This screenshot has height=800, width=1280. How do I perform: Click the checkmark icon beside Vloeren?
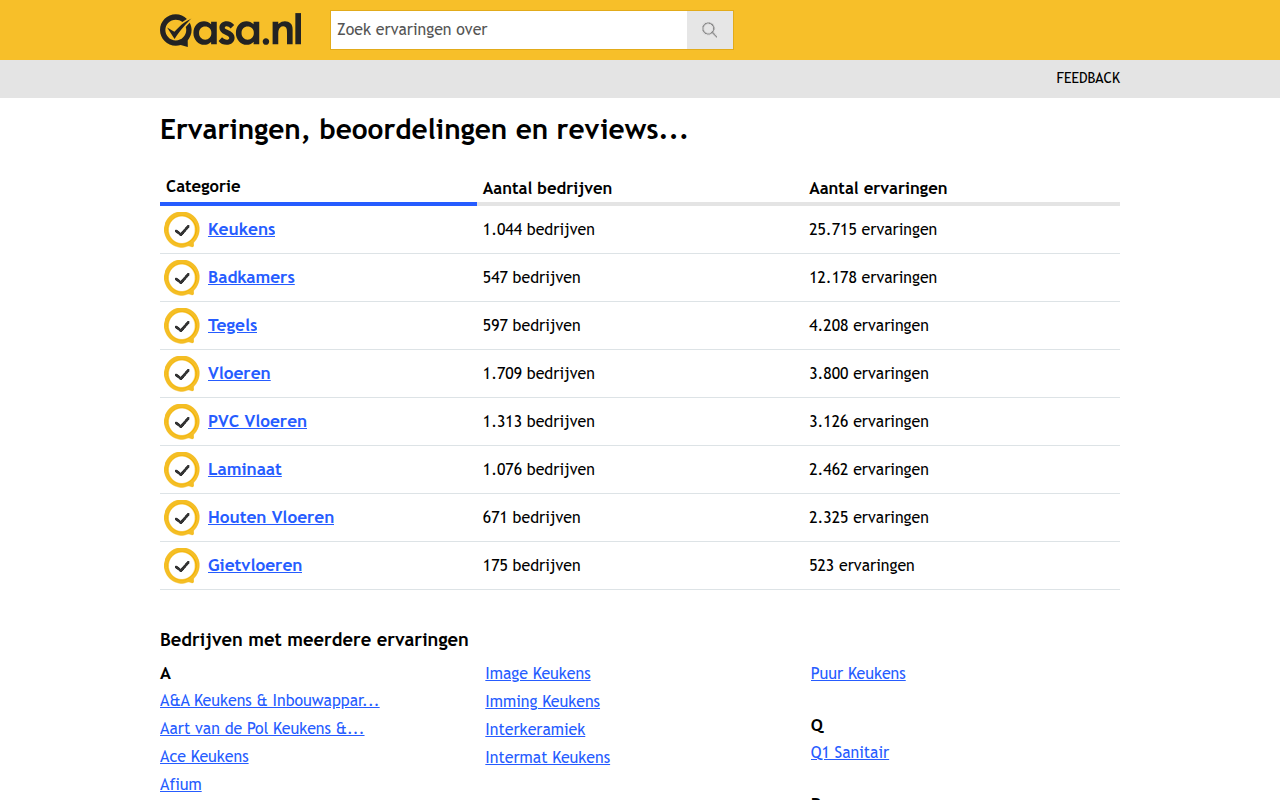(181, 374)
